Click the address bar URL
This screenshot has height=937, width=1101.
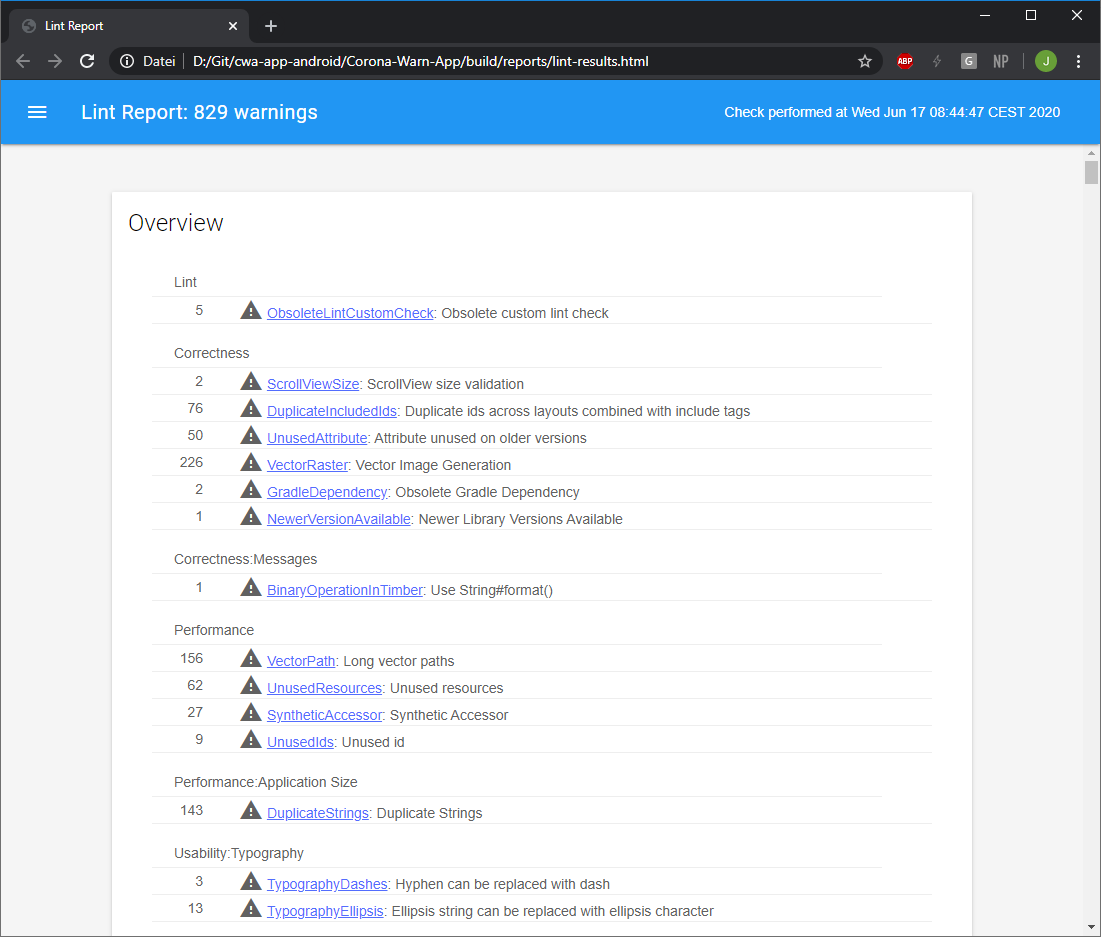pos(421,61)
